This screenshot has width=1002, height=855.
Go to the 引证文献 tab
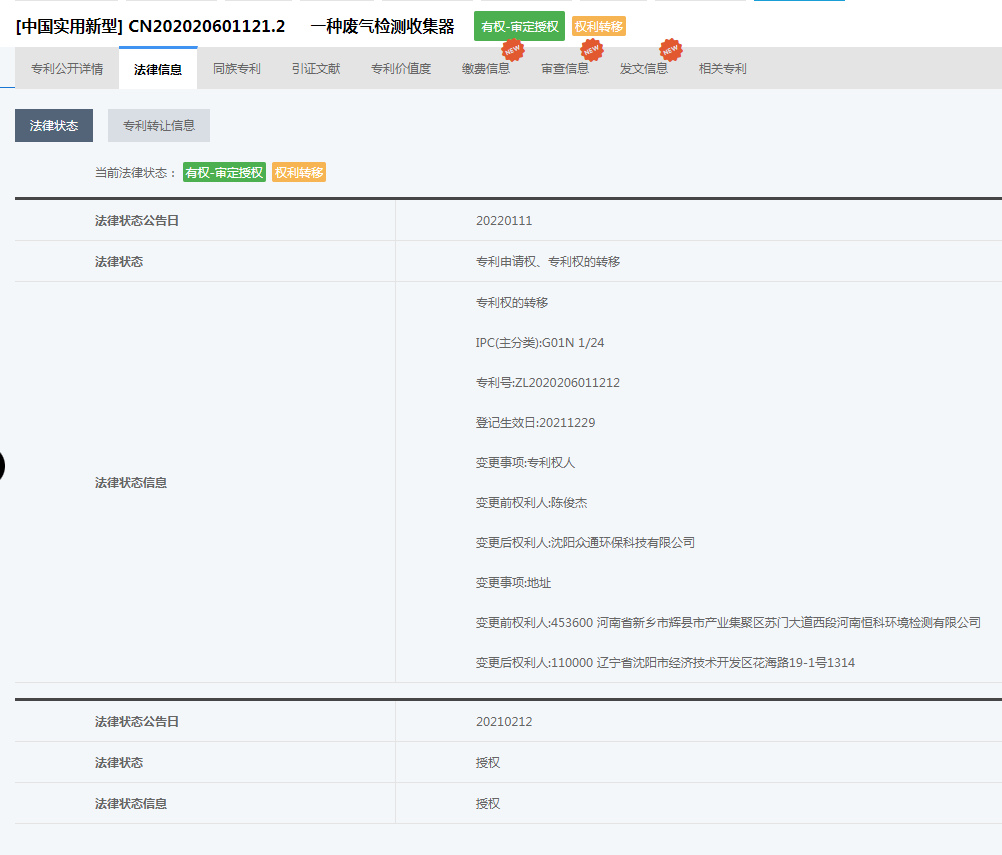click(316, 69)
